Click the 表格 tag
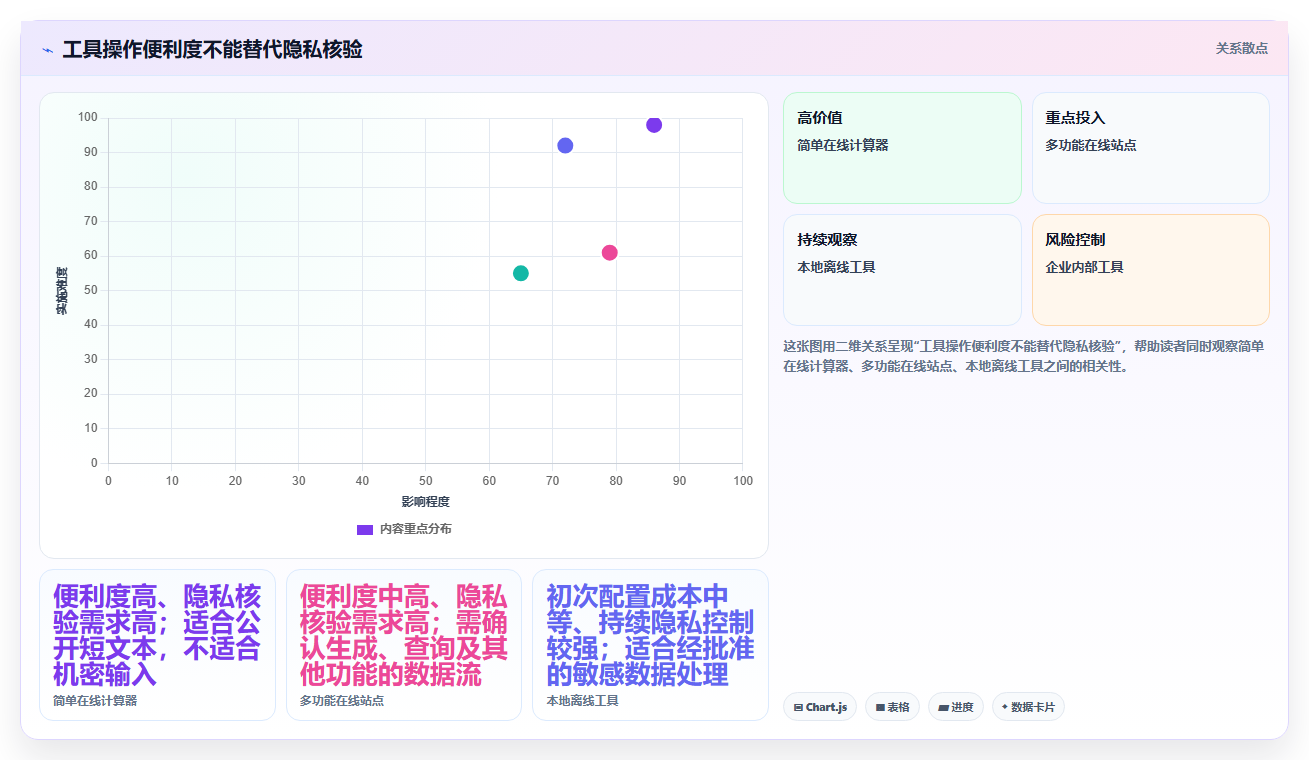Screen dimensions: 1309x760 pyautogui.click(x=892, y=707)
